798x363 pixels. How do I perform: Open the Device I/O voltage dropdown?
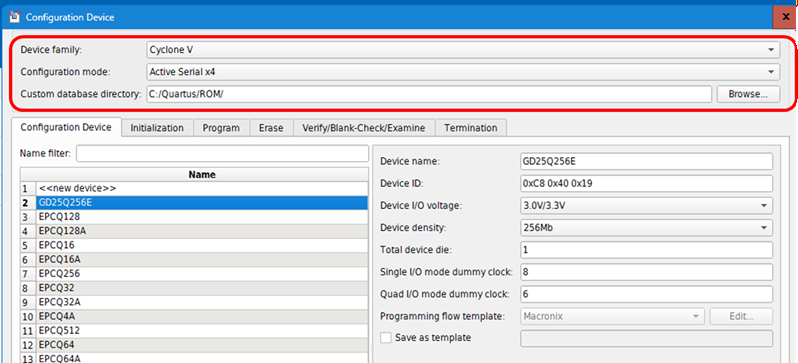[646, 205]
